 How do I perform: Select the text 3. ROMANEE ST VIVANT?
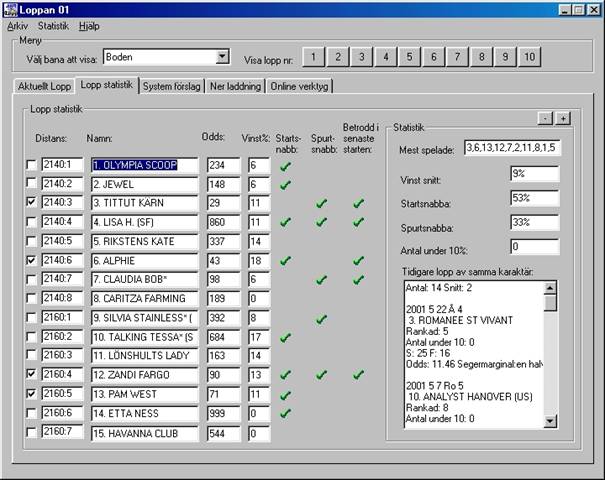(461, 320)
